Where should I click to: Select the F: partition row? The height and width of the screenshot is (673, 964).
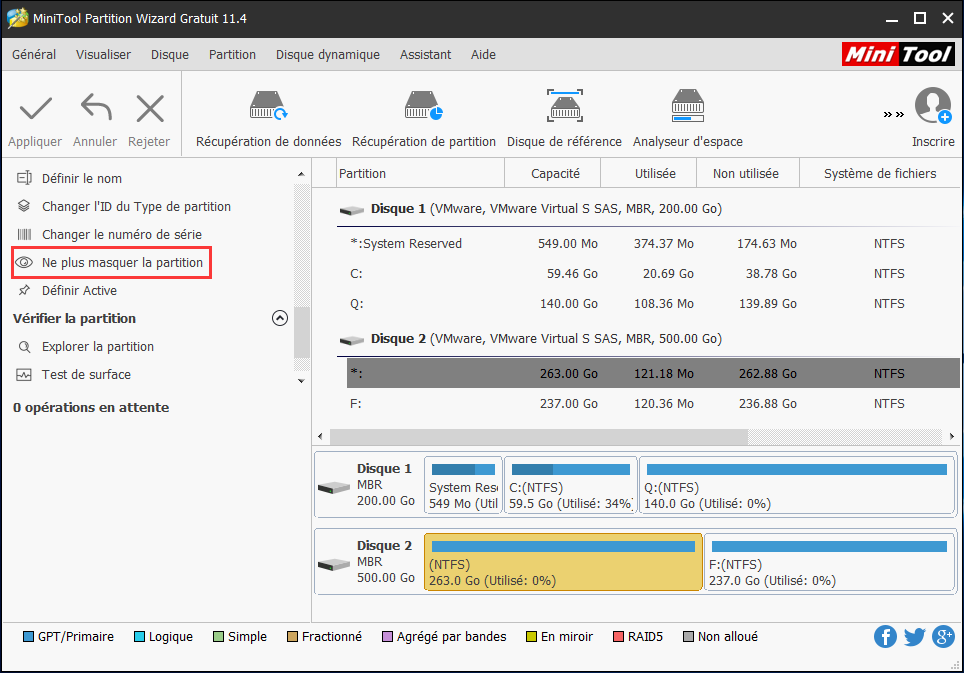coord(653,404)
